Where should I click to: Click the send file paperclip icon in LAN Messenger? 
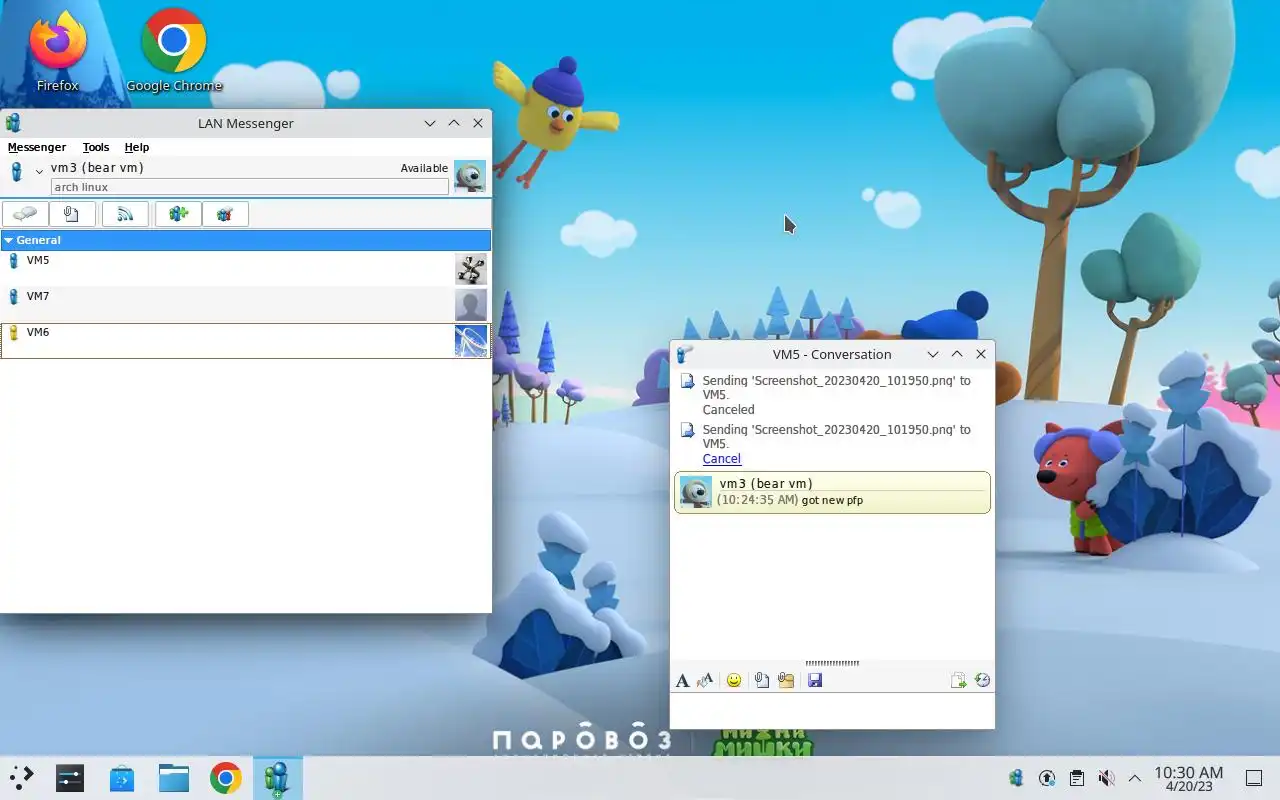point(71,214)
